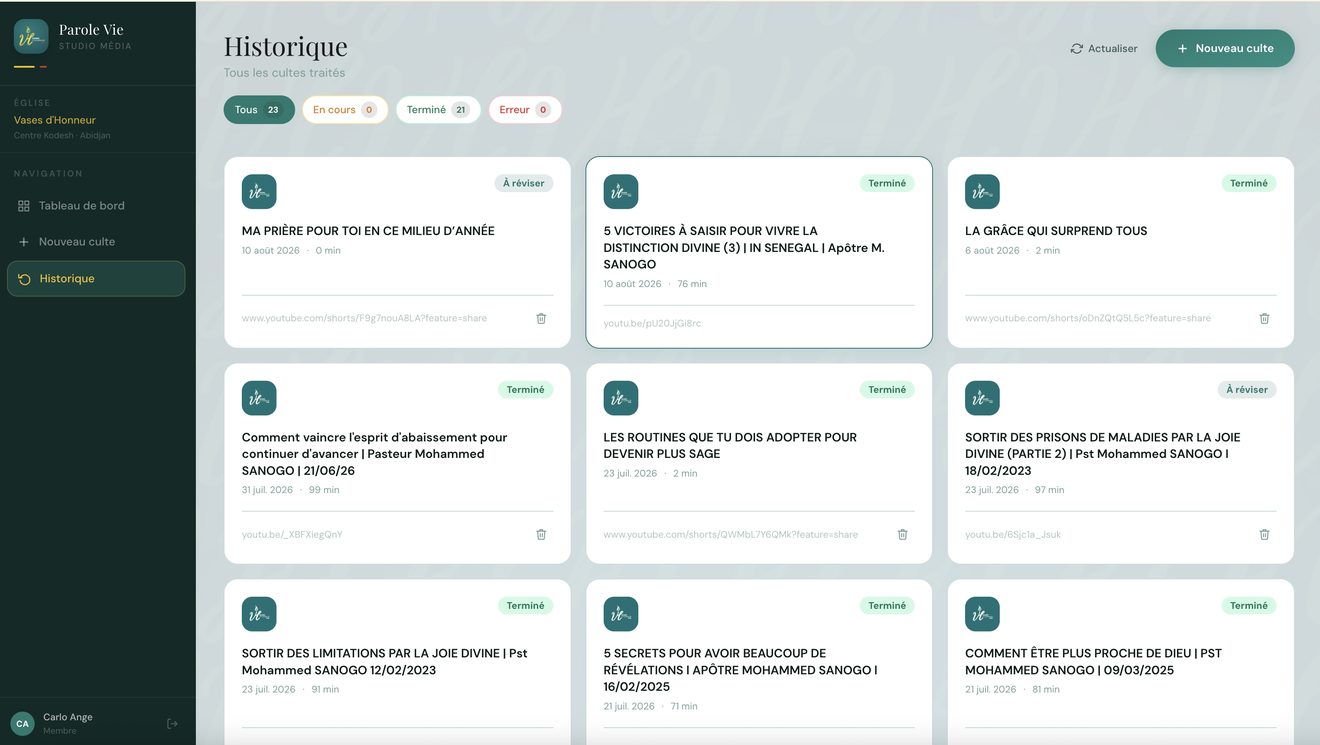Delete "SORTIR DES PRISONS DE MALADIES" via trash icon

(1264, 534)
